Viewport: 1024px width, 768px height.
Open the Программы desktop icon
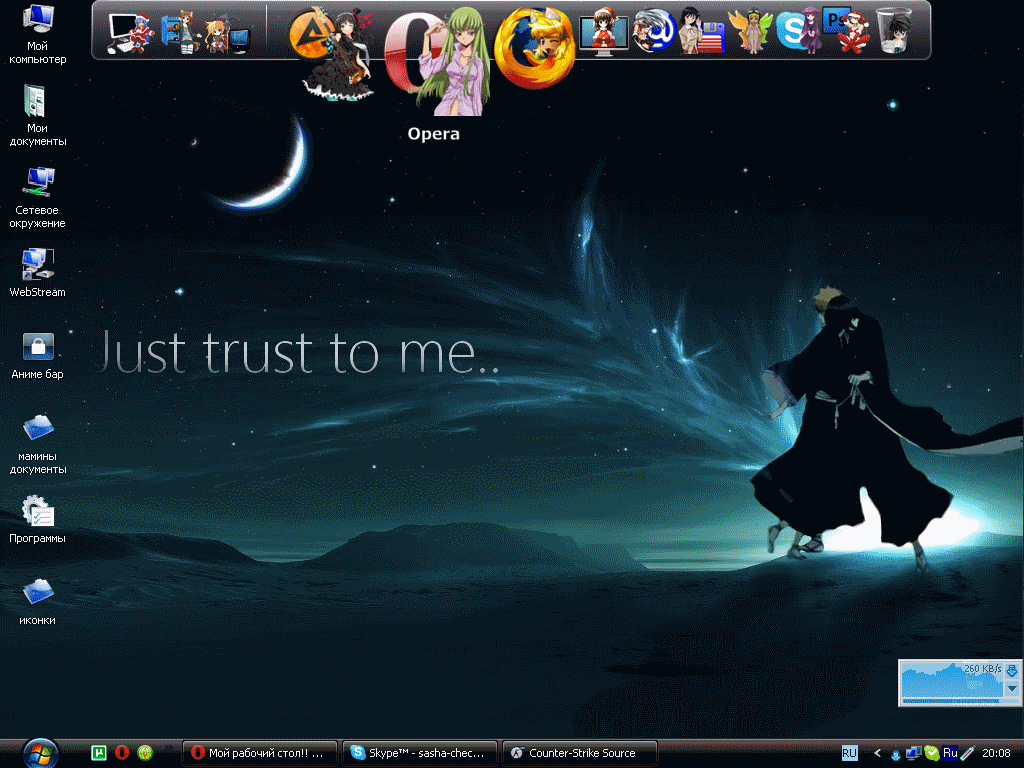(x=37, y=520)
